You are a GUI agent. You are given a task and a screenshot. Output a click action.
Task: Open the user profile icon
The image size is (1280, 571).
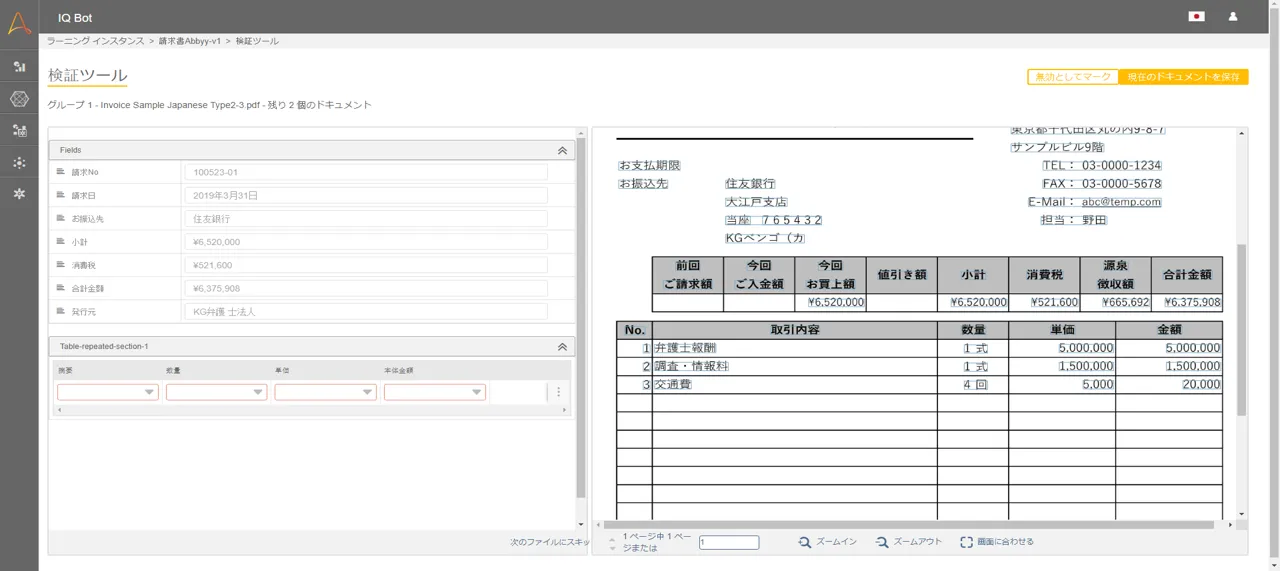1233,17
